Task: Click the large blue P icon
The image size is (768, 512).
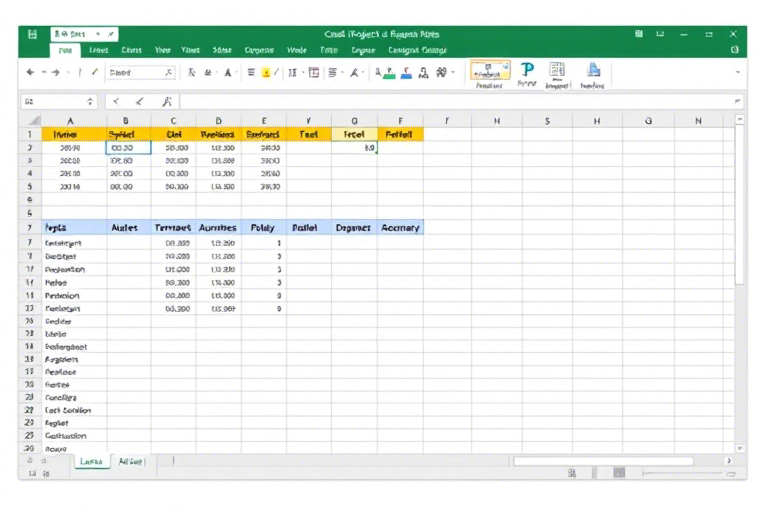Action: click(527, 71)
